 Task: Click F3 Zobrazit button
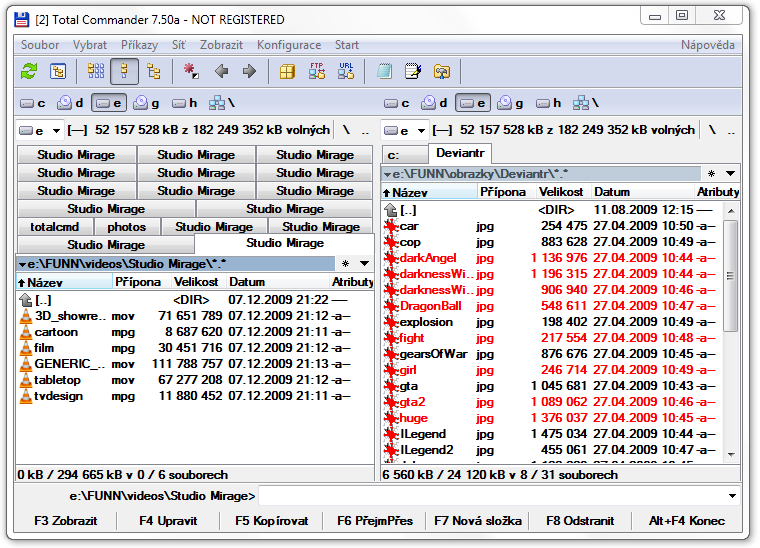coord(65,521)
